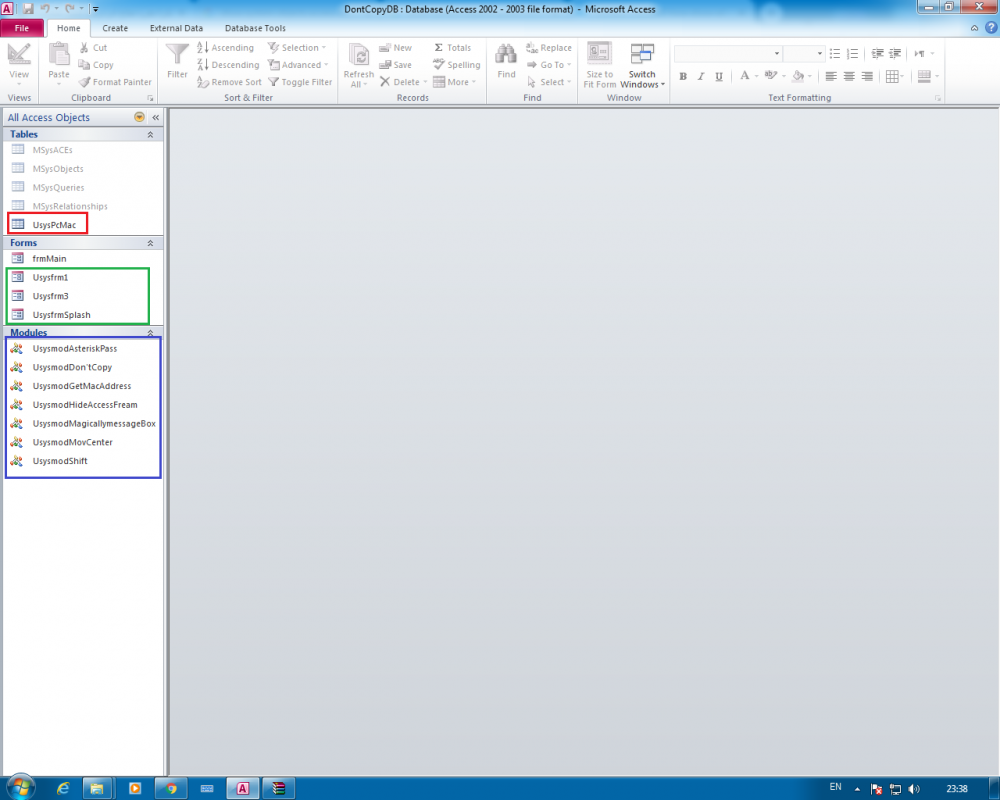Viewport: 1000px width, 800px height.
Task: Click the Undo arrow in title bar
Action: (45, 9)
